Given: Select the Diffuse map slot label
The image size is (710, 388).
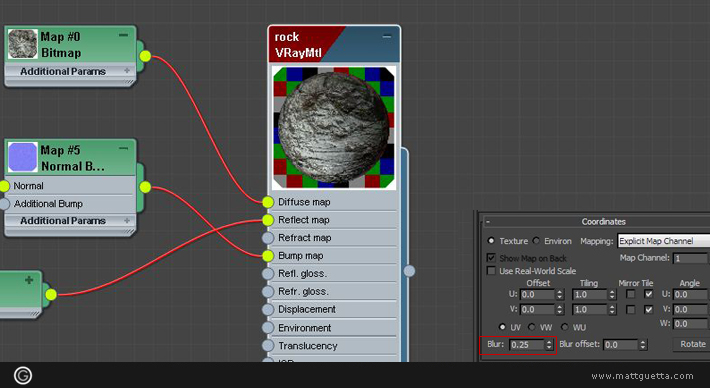Looking at the screenshot, I should 304,202.
